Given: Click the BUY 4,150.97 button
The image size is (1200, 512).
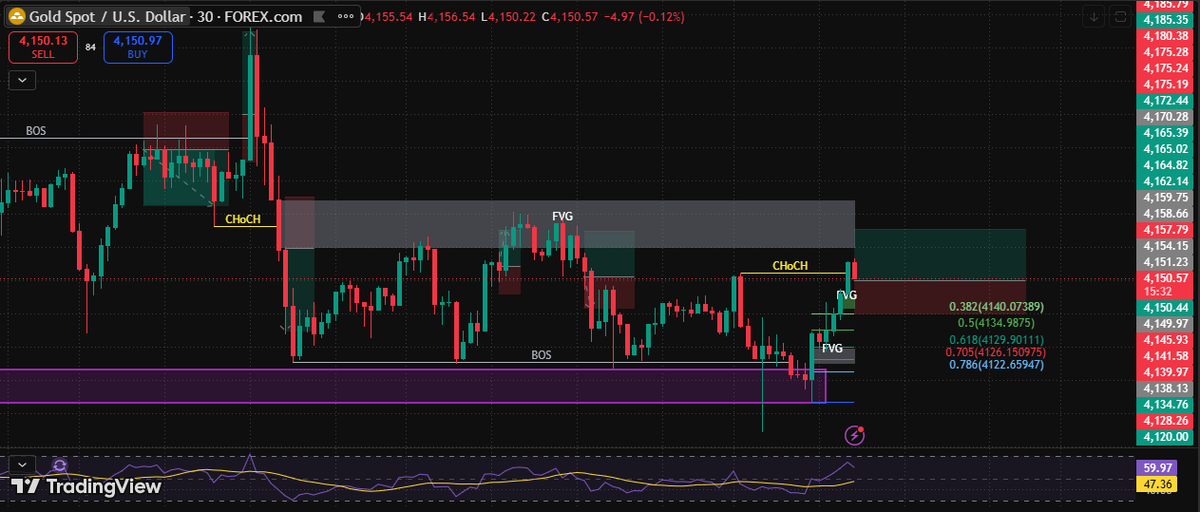Looking at the screenshot, I should (138, 46).
